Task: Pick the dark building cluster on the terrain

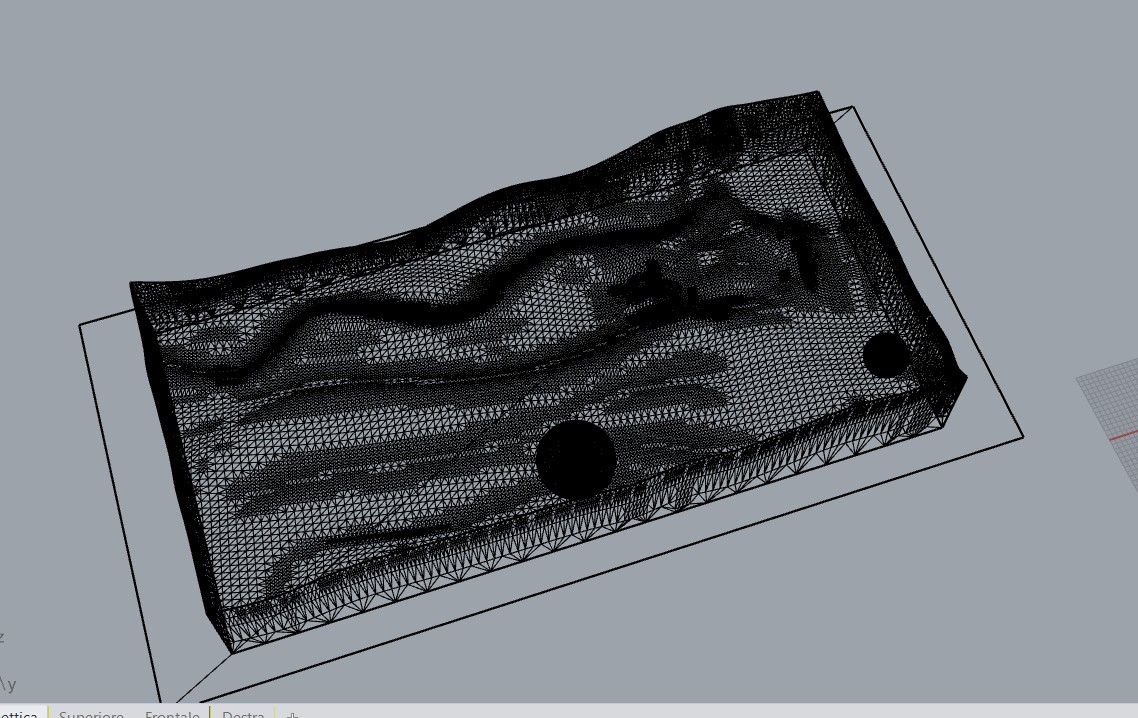Action: 655,290
